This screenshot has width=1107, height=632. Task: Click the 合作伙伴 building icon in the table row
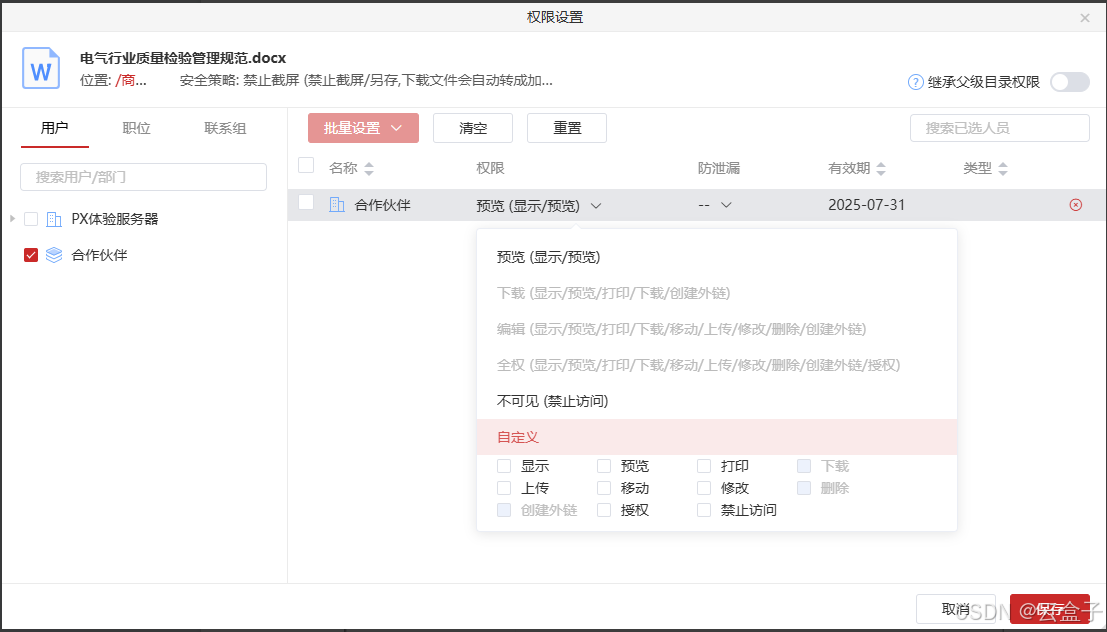[x=337, y=205]
